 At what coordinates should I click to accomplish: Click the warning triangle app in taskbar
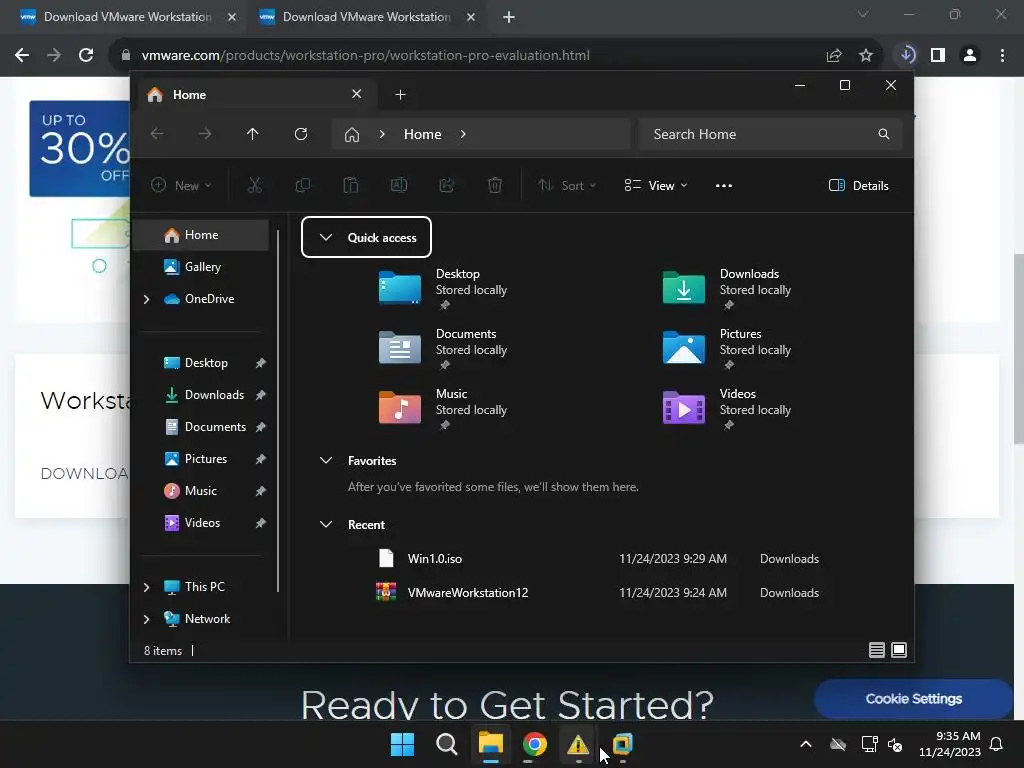[578, 744]
